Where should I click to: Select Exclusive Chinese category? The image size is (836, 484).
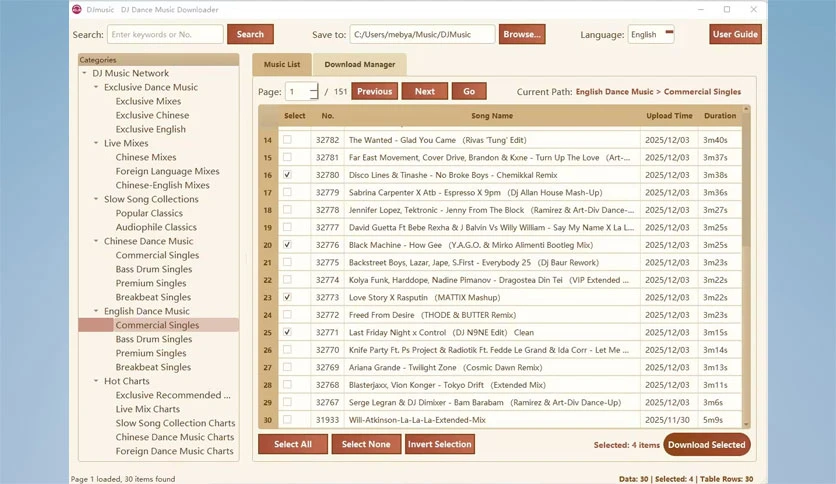[x=152, y=115]
